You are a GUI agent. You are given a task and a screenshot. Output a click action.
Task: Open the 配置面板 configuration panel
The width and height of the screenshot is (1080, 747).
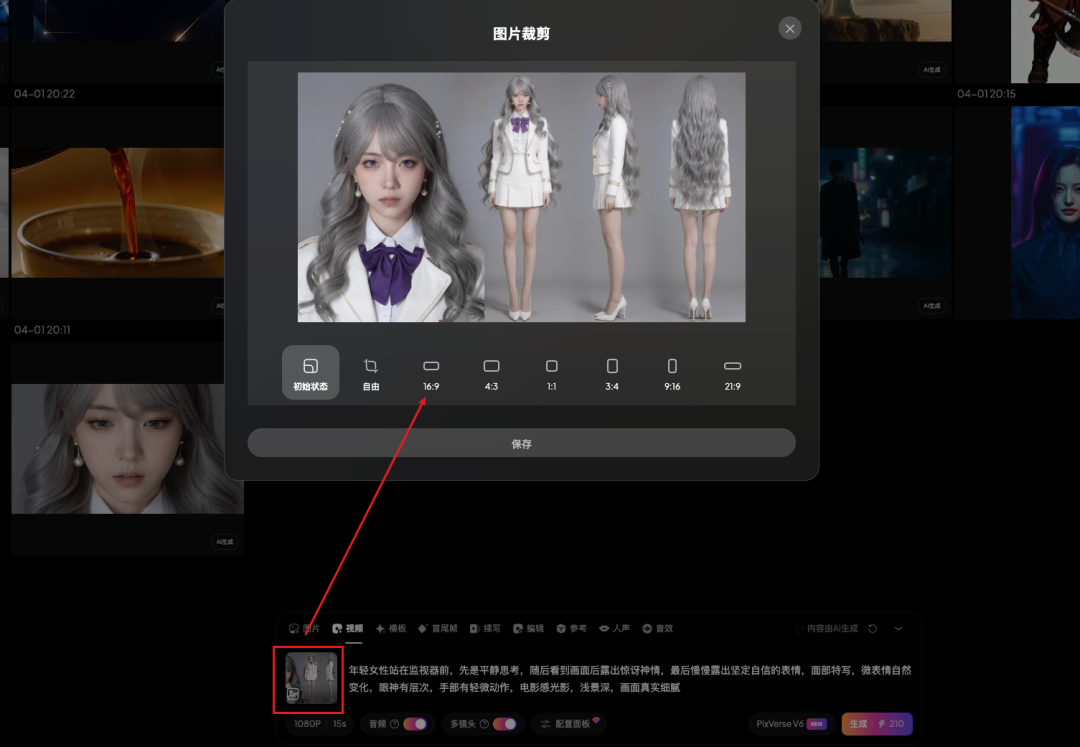568,723
